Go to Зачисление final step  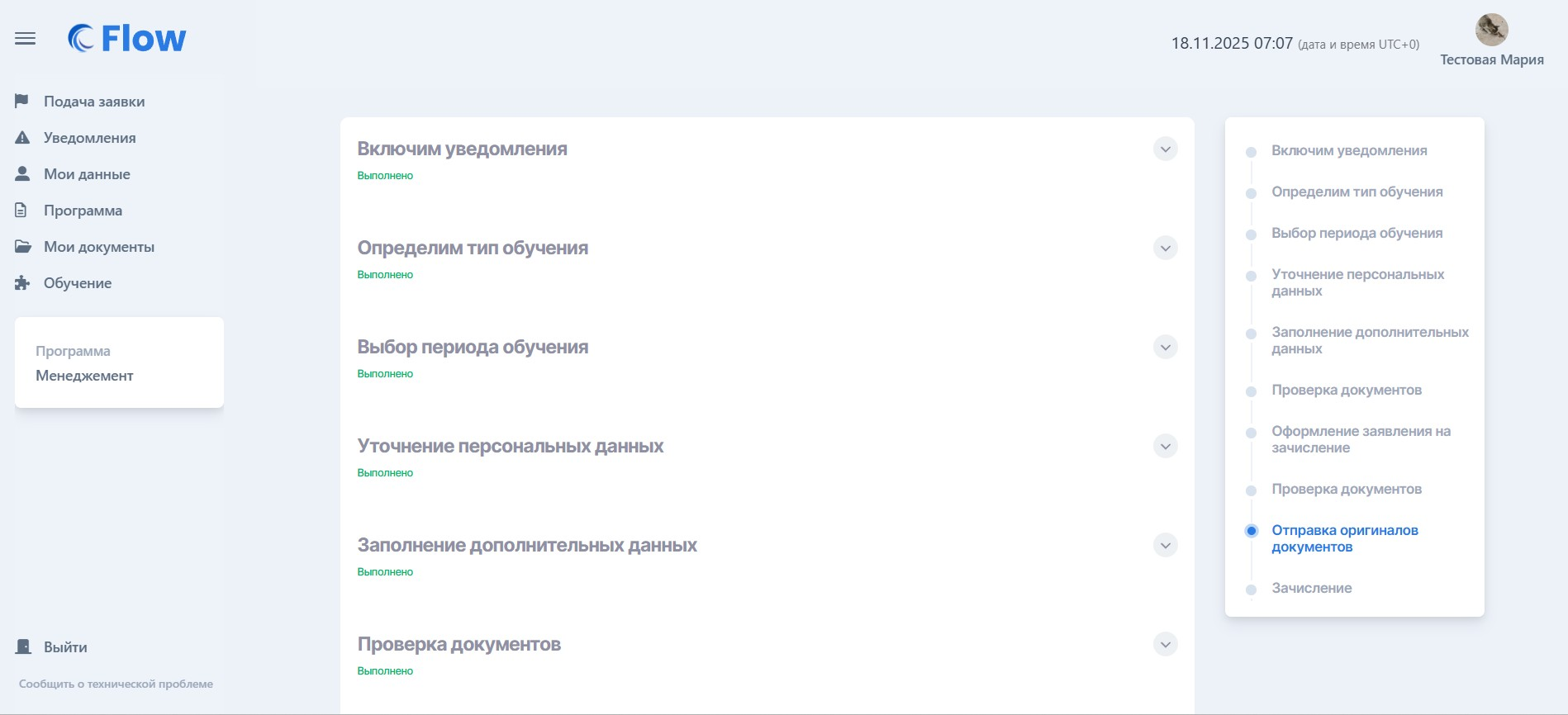(1312, 589)
